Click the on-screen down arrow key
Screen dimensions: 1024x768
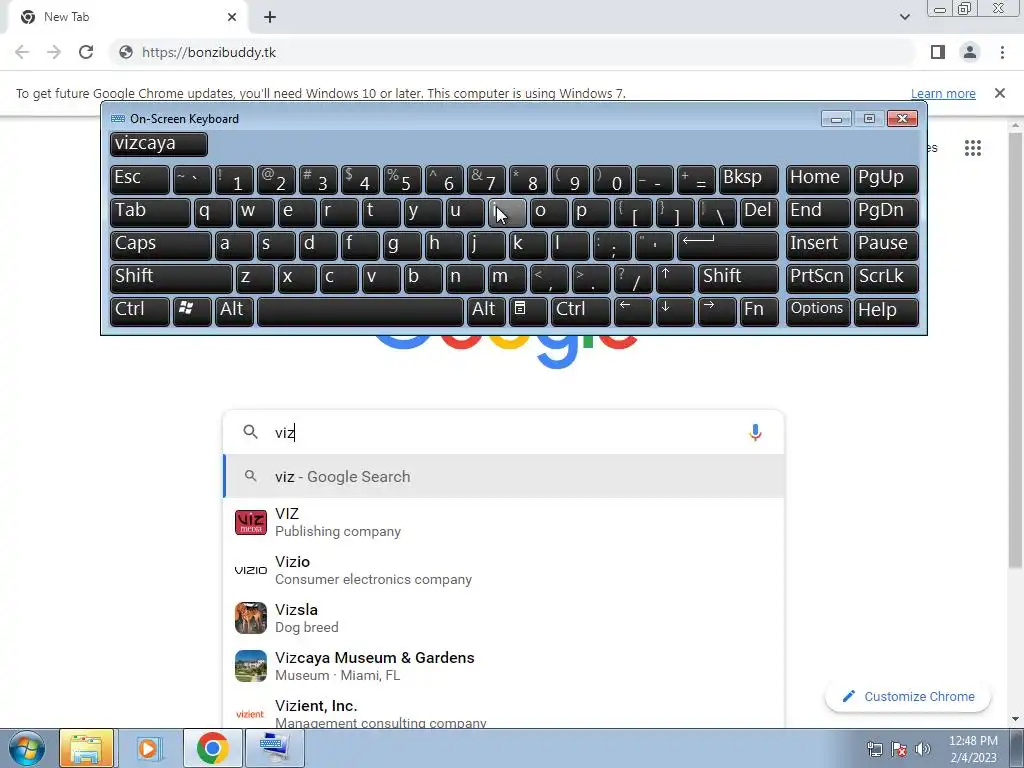(x=675, y=311)
